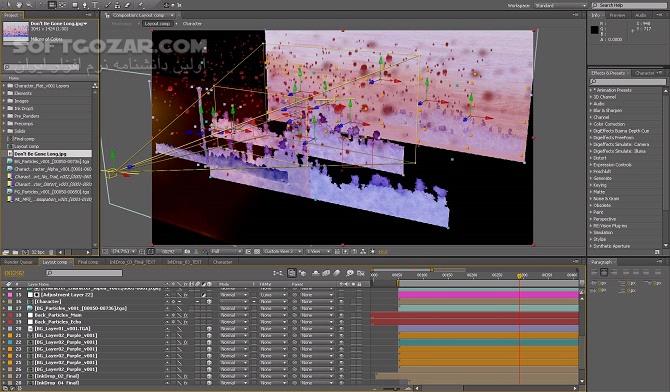Toggle the transparency grid icon in viewer
The width and height of the screenshot is (670, 392).
click(x=257, y=251)
